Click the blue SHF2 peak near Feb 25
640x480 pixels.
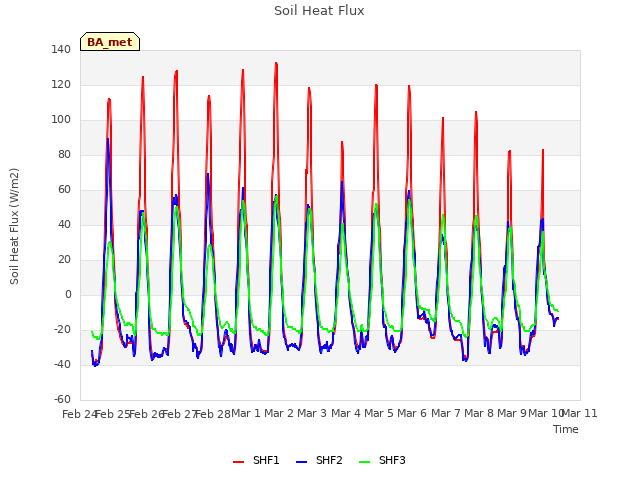tap(108, 138)
